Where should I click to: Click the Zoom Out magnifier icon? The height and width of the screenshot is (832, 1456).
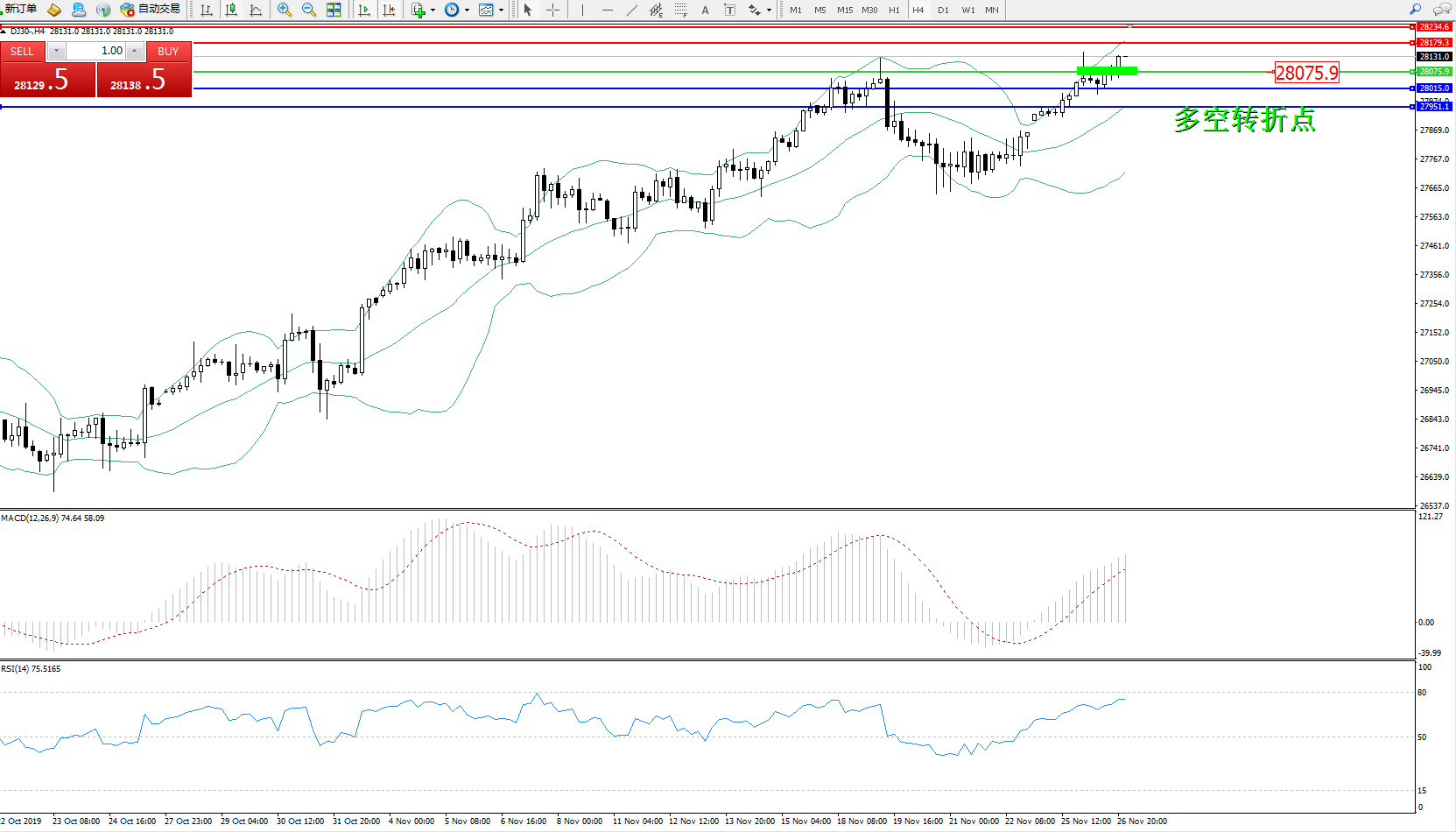click(309, 10)
